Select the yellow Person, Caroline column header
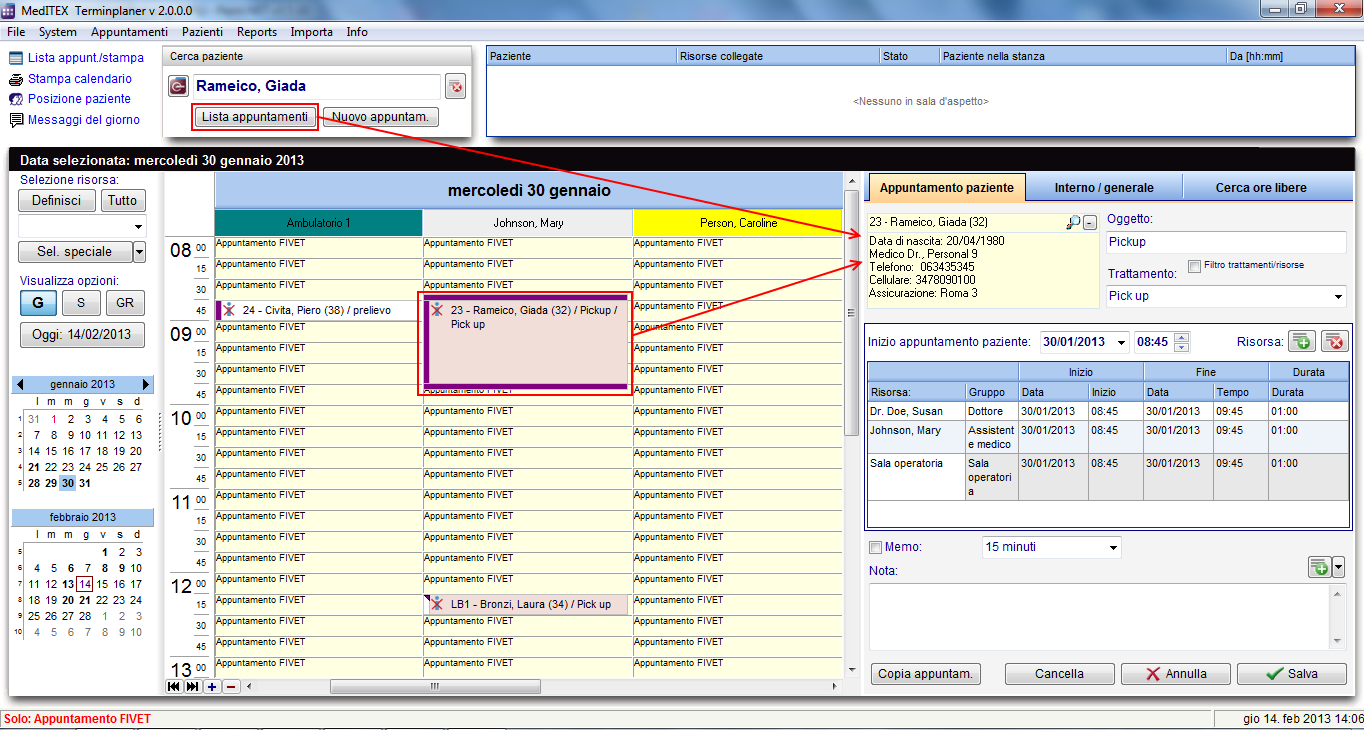The image size is (1364, 730). coord(738,223)
